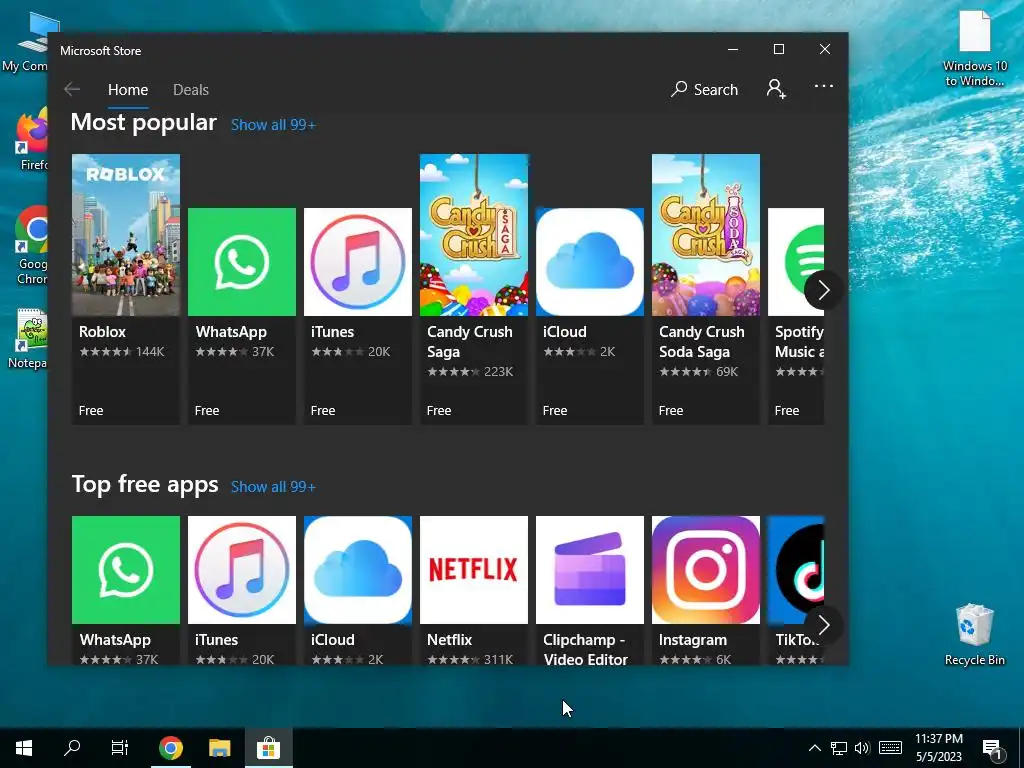1024x768 pixels.
Task: Show hidden system tray icons
Action: coord(814,748)
